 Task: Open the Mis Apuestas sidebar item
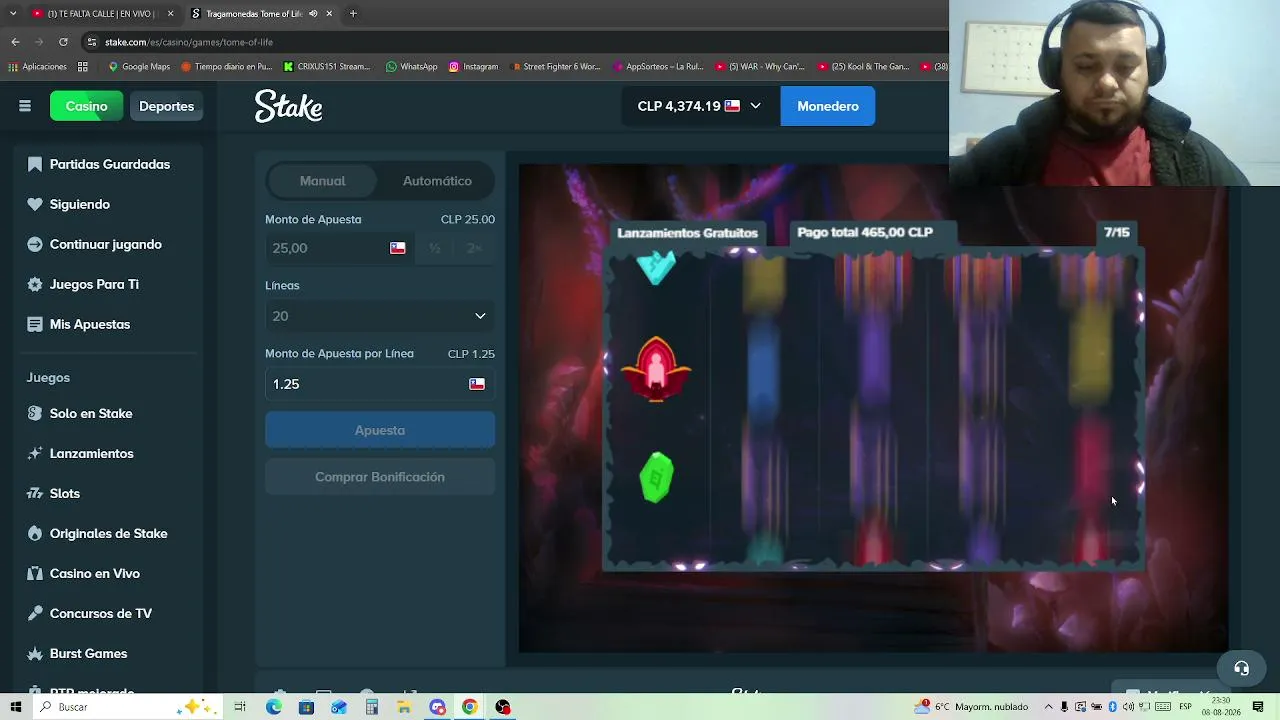tap(110, 324)
